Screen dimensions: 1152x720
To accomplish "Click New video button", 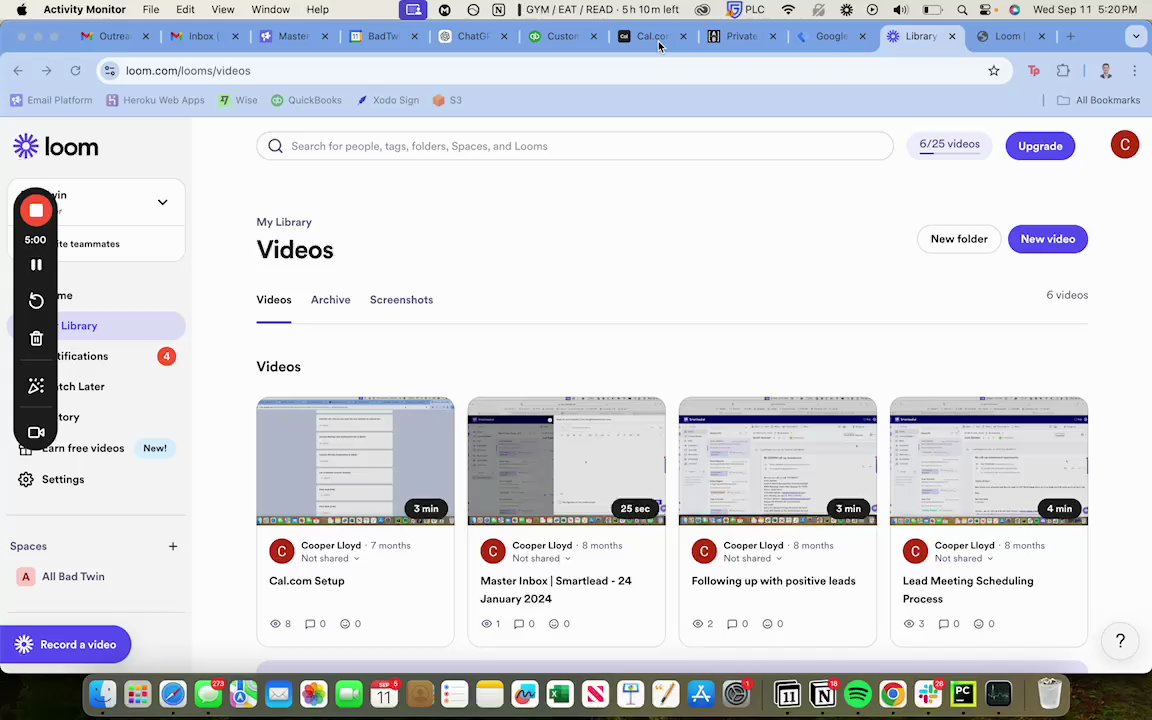I will (x=1048, y=239).
